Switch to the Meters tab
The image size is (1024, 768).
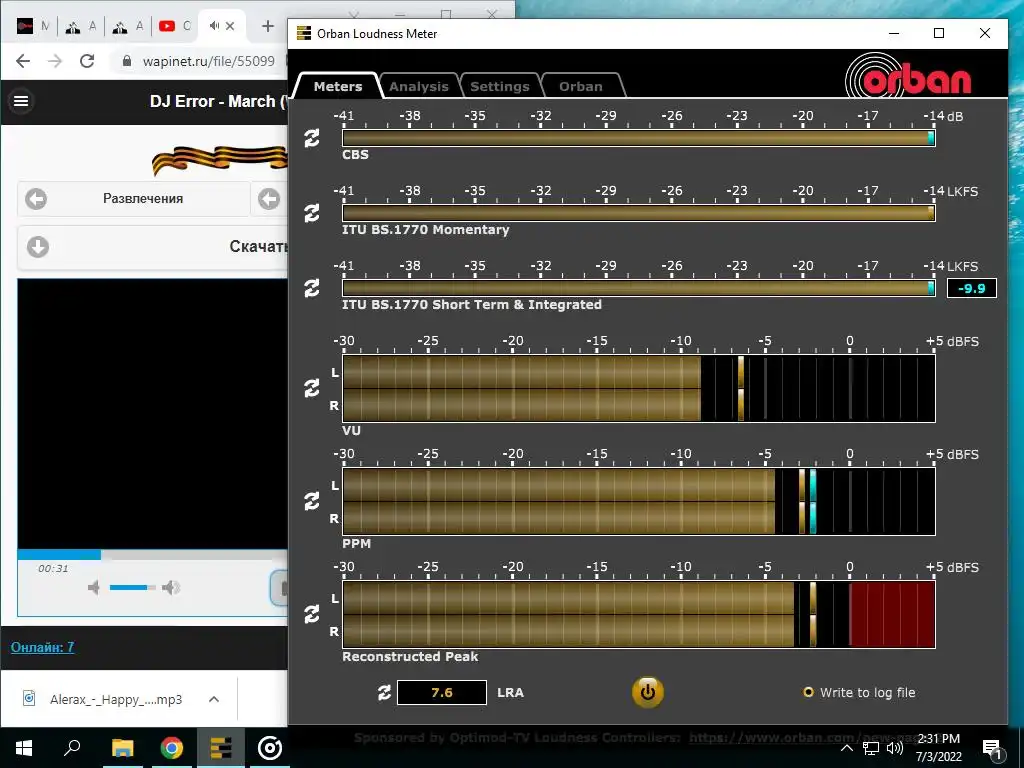pos(338,86)
